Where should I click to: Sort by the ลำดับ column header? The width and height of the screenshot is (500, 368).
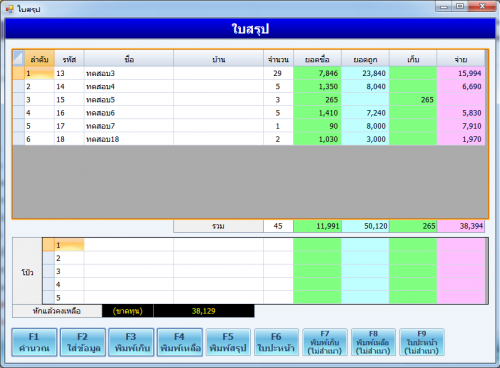pos(40,59)
